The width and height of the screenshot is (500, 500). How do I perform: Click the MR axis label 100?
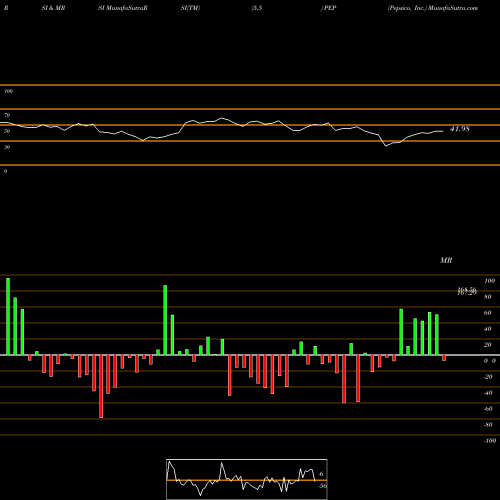490,281
